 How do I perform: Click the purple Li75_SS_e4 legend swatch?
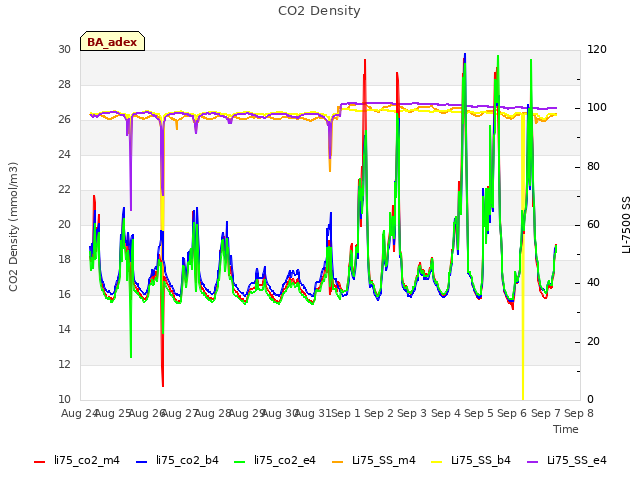[532, 462]
